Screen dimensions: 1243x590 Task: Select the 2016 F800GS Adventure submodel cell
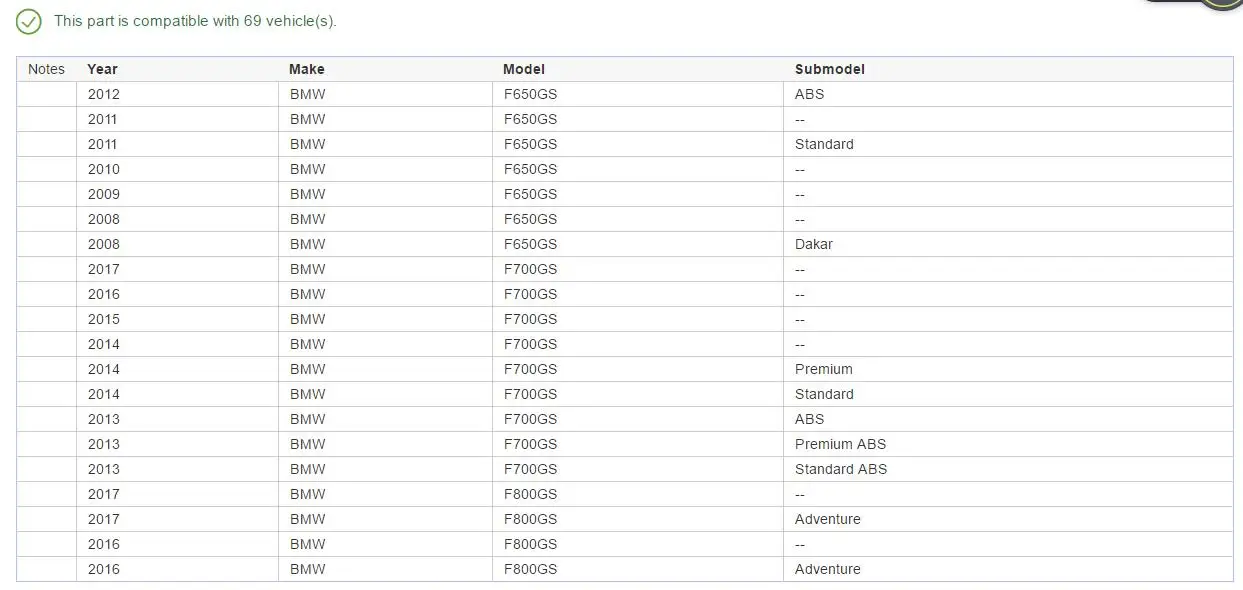(x=827, y=569)
